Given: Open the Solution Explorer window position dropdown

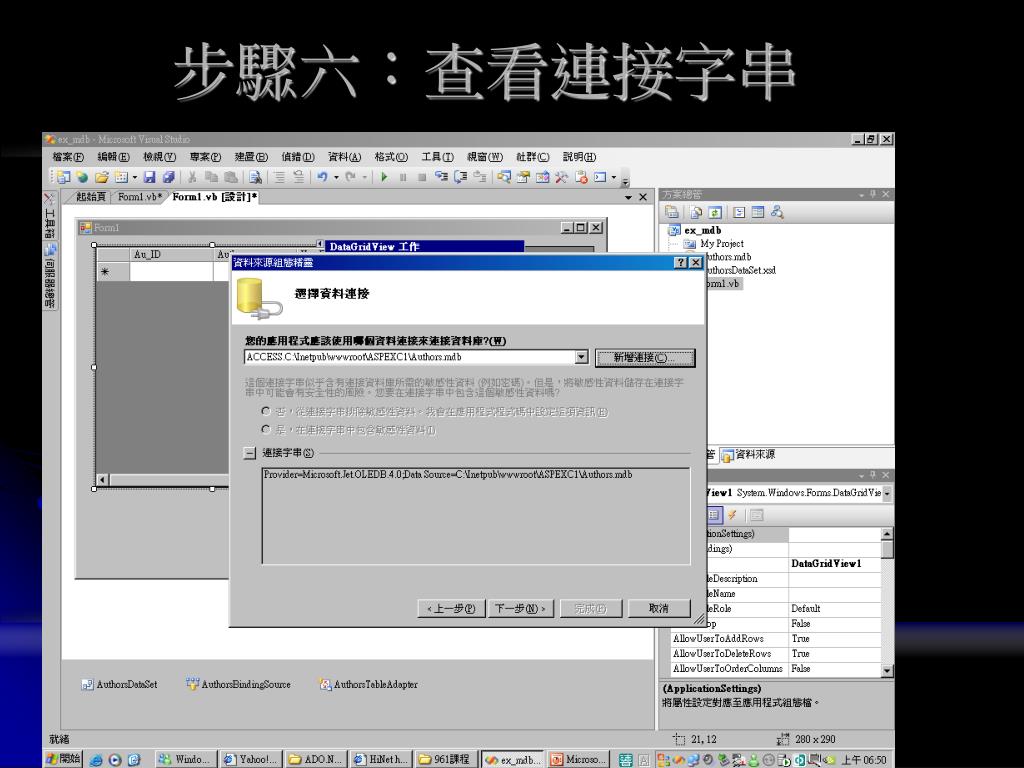Looking at the screenshot, I should click(x=861, y=195).
